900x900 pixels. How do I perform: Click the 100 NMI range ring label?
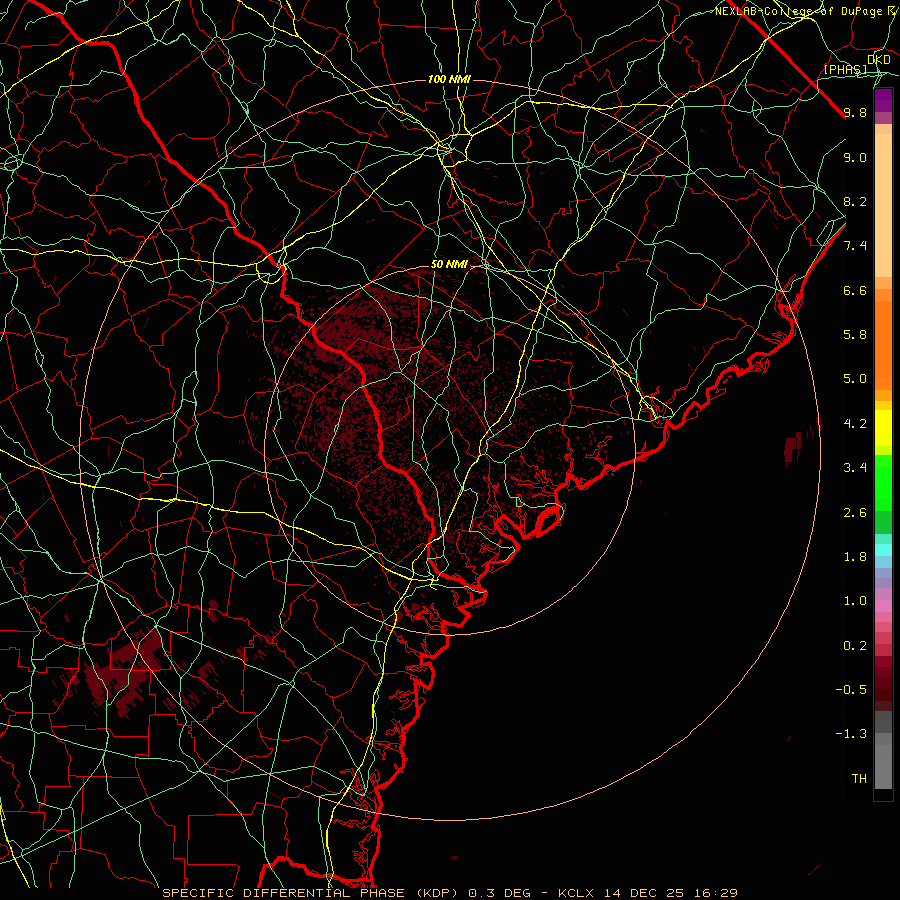[x=449, y=79]
